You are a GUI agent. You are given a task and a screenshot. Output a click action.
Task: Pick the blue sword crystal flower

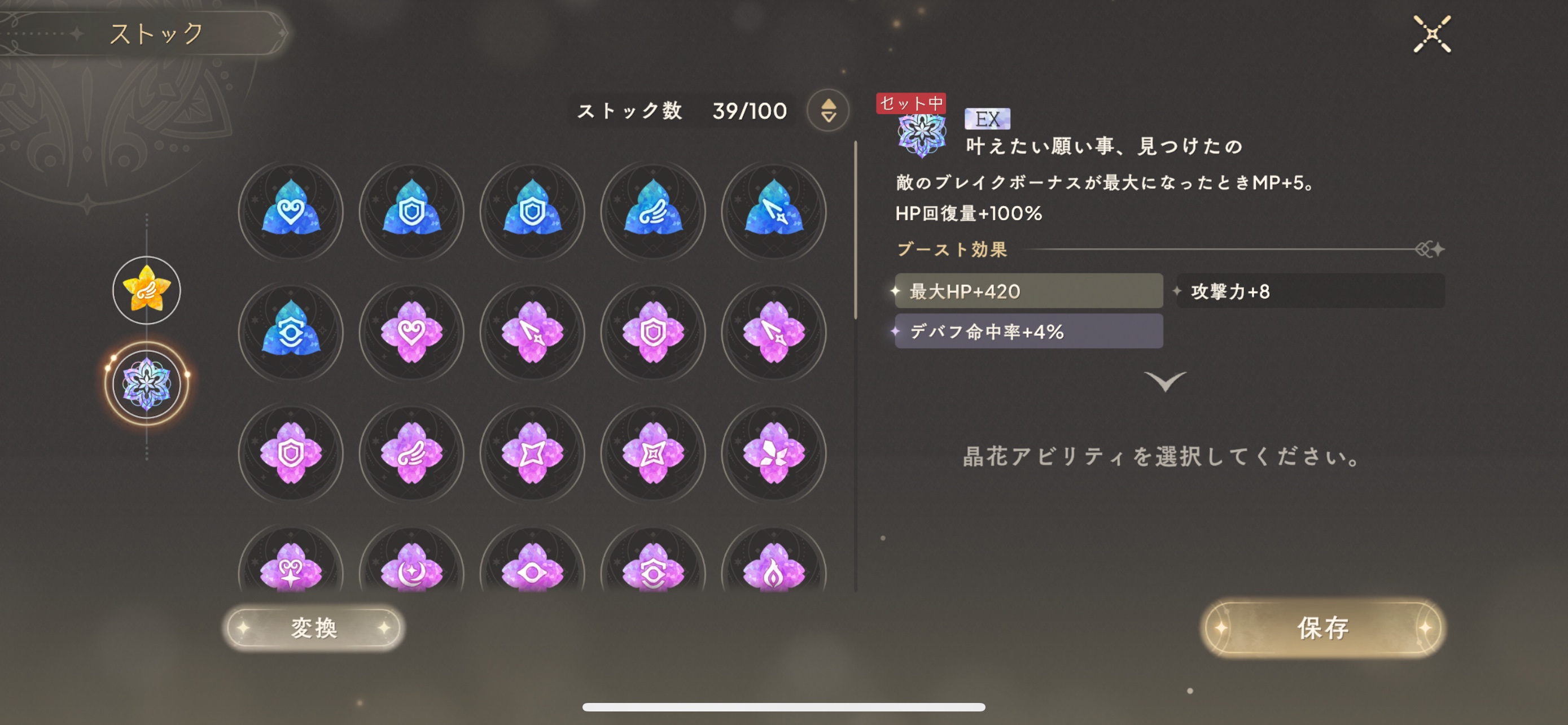(773, 211)
